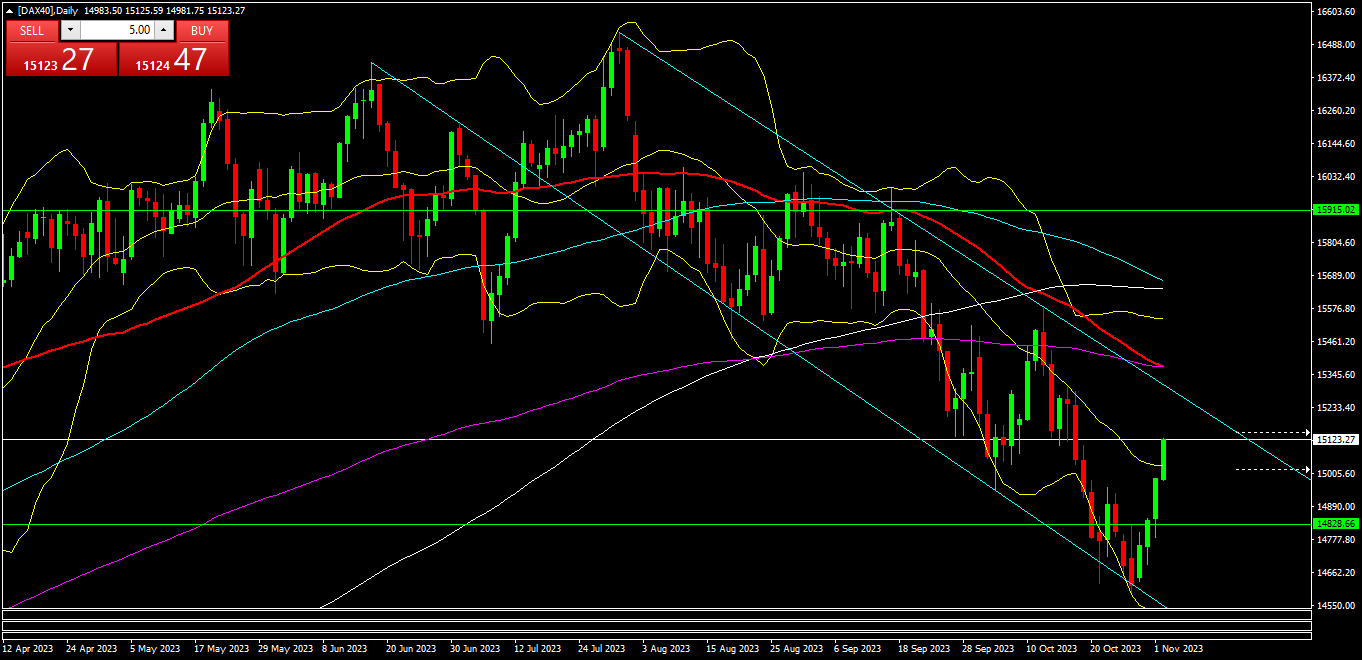1362x660 pixels.
Task: Select the green 14828.66 price level label
Action: pyautogui.click(x=1336, y=524)
